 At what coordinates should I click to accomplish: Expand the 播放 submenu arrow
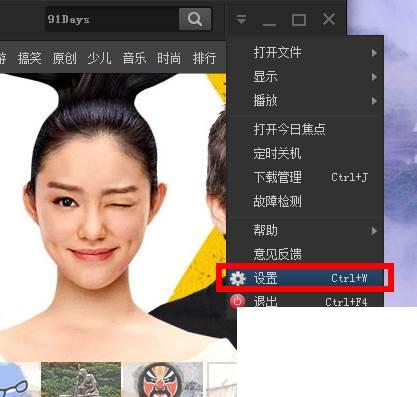click(374, 101)
